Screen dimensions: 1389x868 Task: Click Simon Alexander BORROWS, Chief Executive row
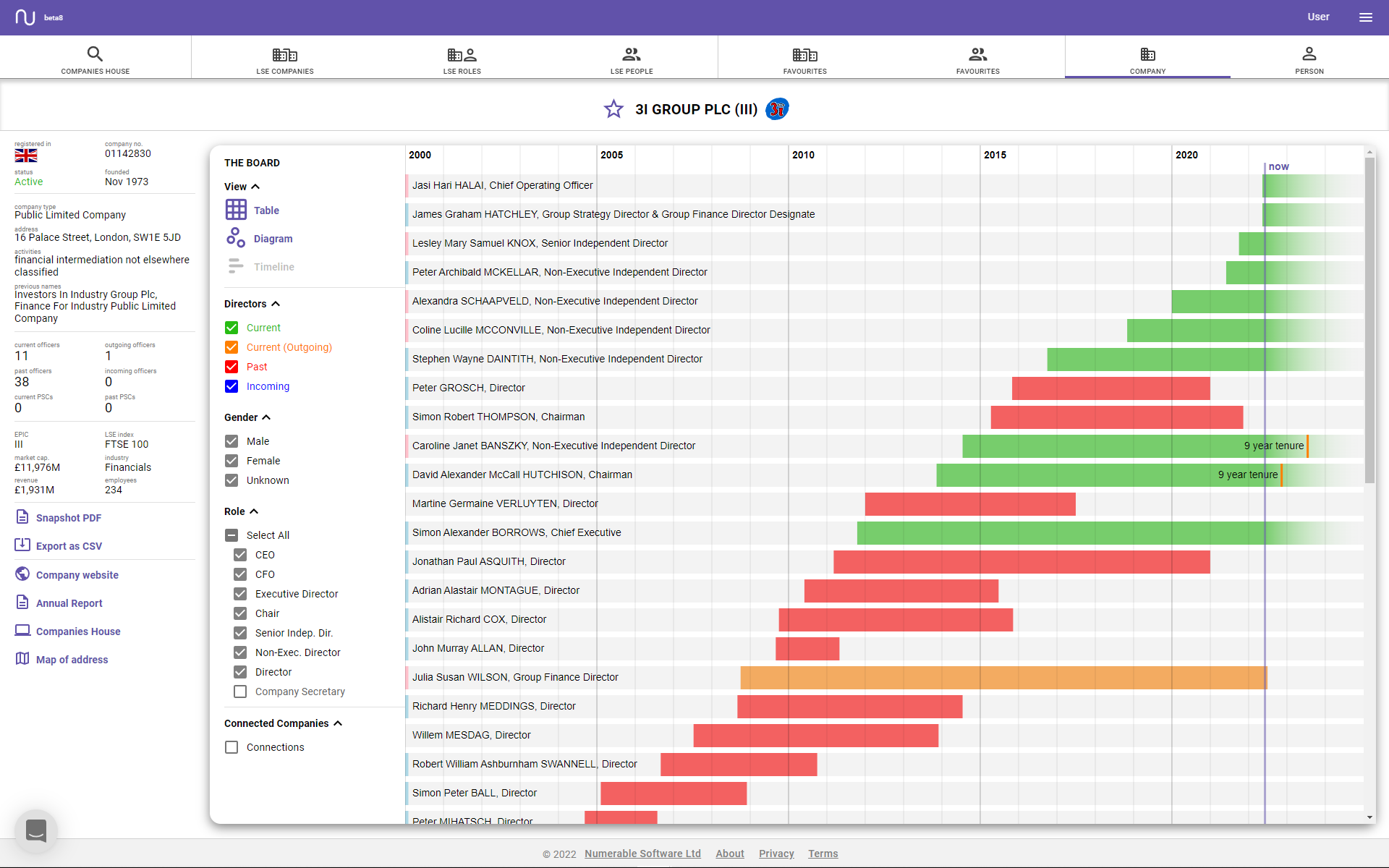point(884,533)
